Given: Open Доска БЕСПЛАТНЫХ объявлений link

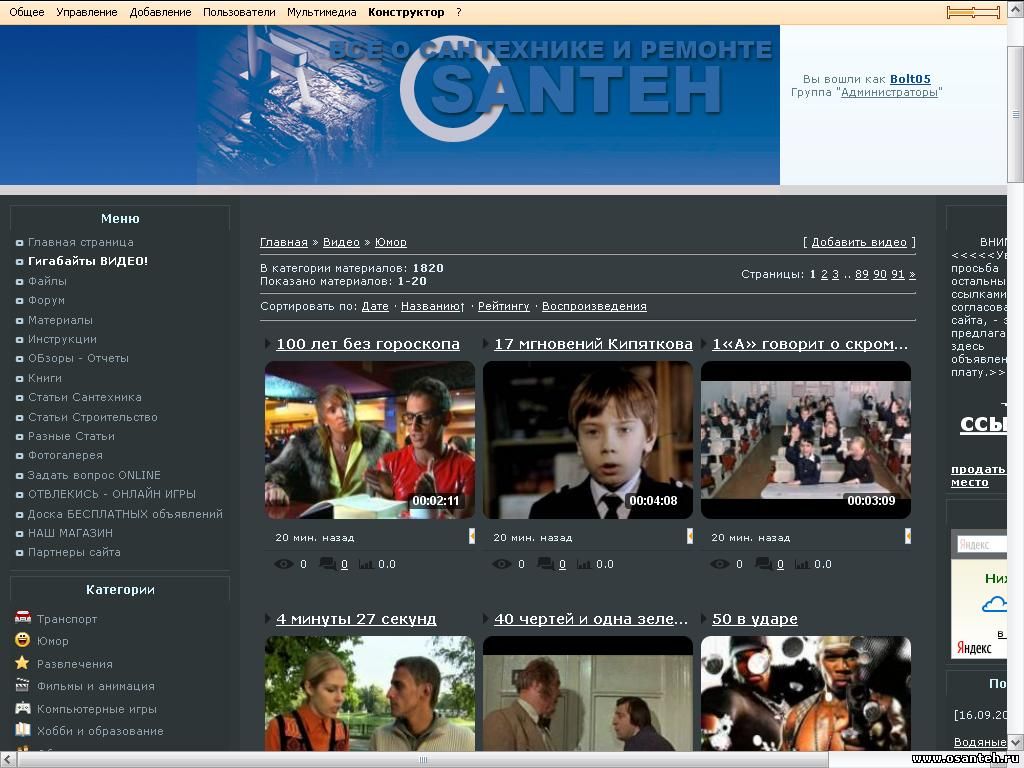Looking at the screenshot, I should [125, 514].
